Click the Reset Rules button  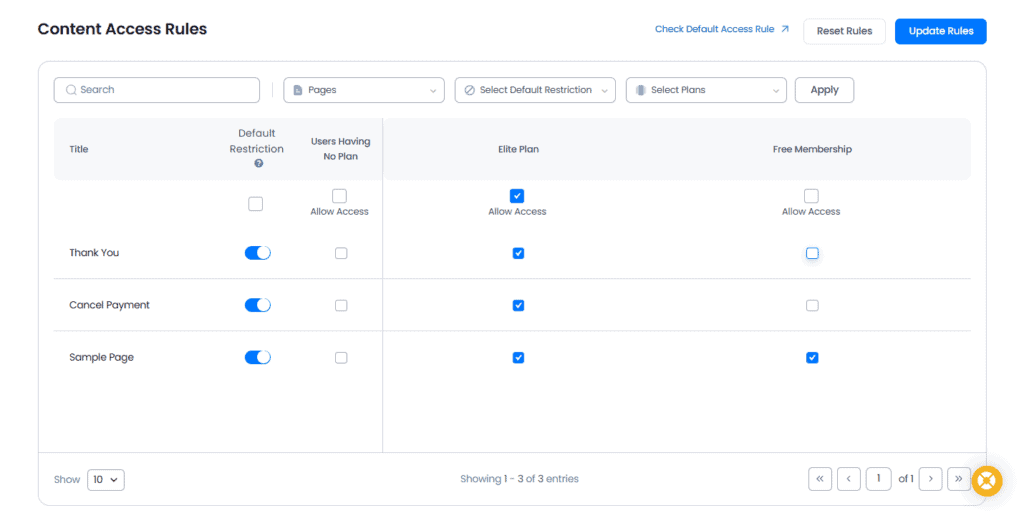click(844, 31)
